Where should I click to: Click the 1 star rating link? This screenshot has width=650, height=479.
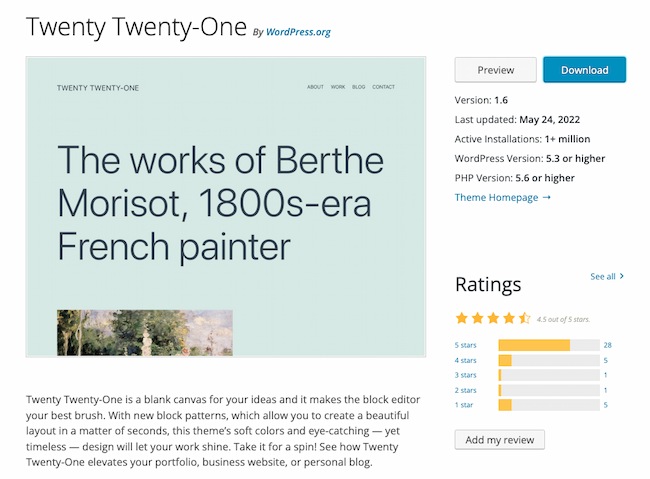[466, 405]
